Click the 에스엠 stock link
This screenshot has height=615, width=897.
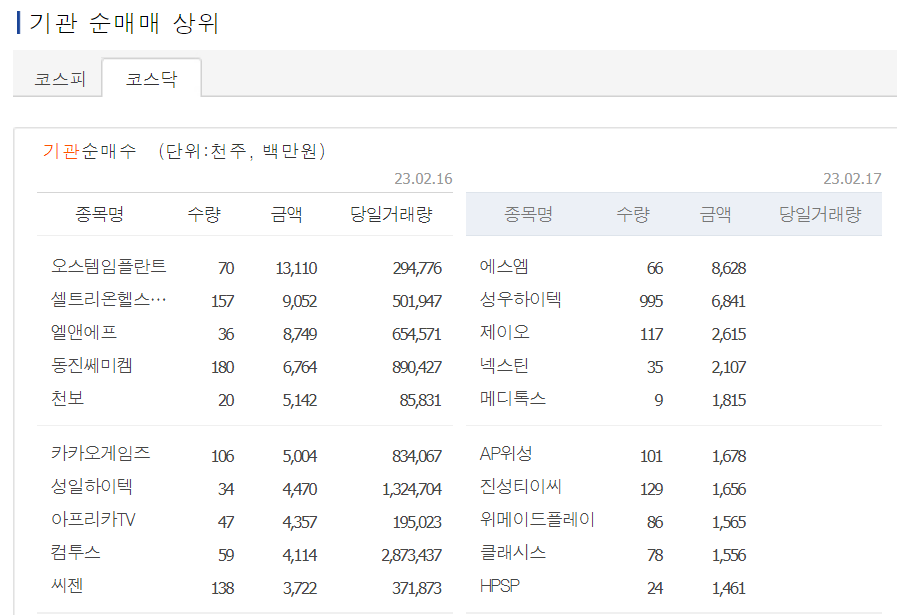pyautogui.click(x=504, y=267)
